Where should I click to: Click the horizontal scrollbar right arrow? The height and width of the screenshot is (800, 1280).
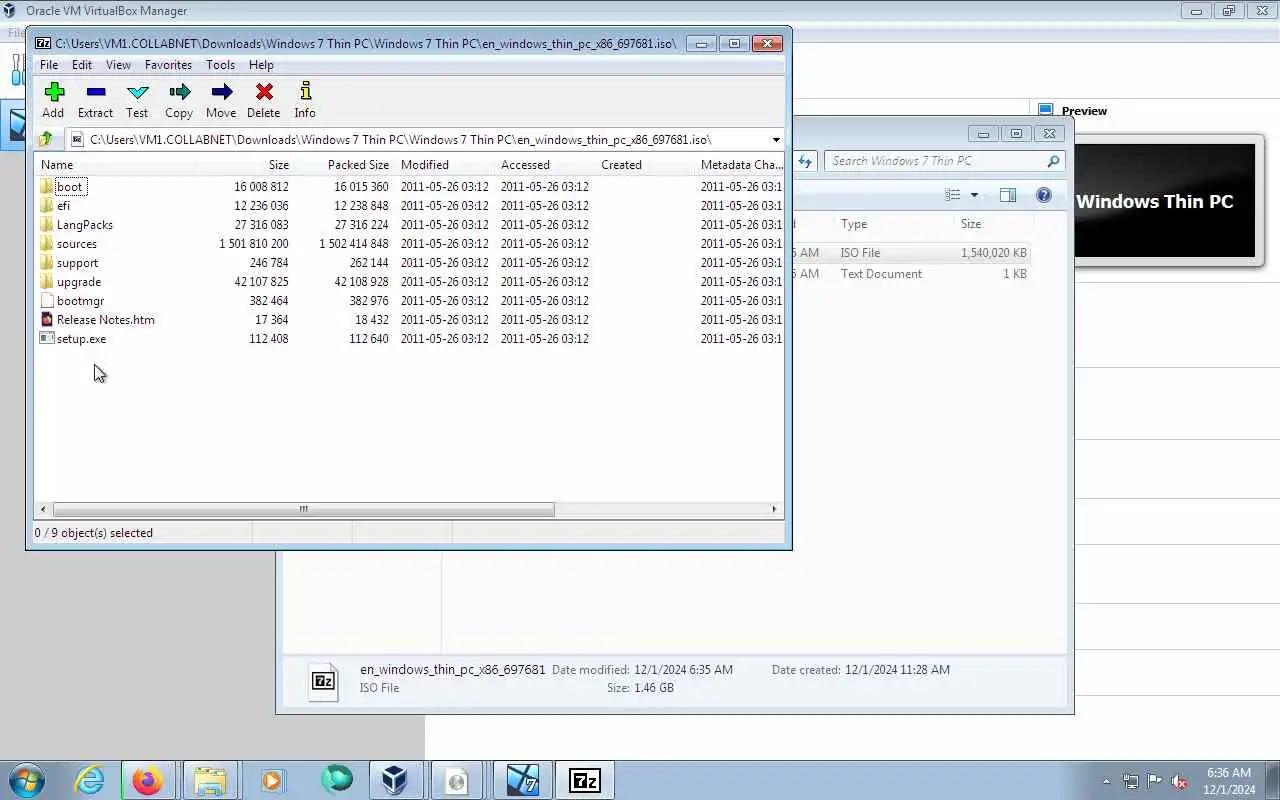[x=774, y=509]
